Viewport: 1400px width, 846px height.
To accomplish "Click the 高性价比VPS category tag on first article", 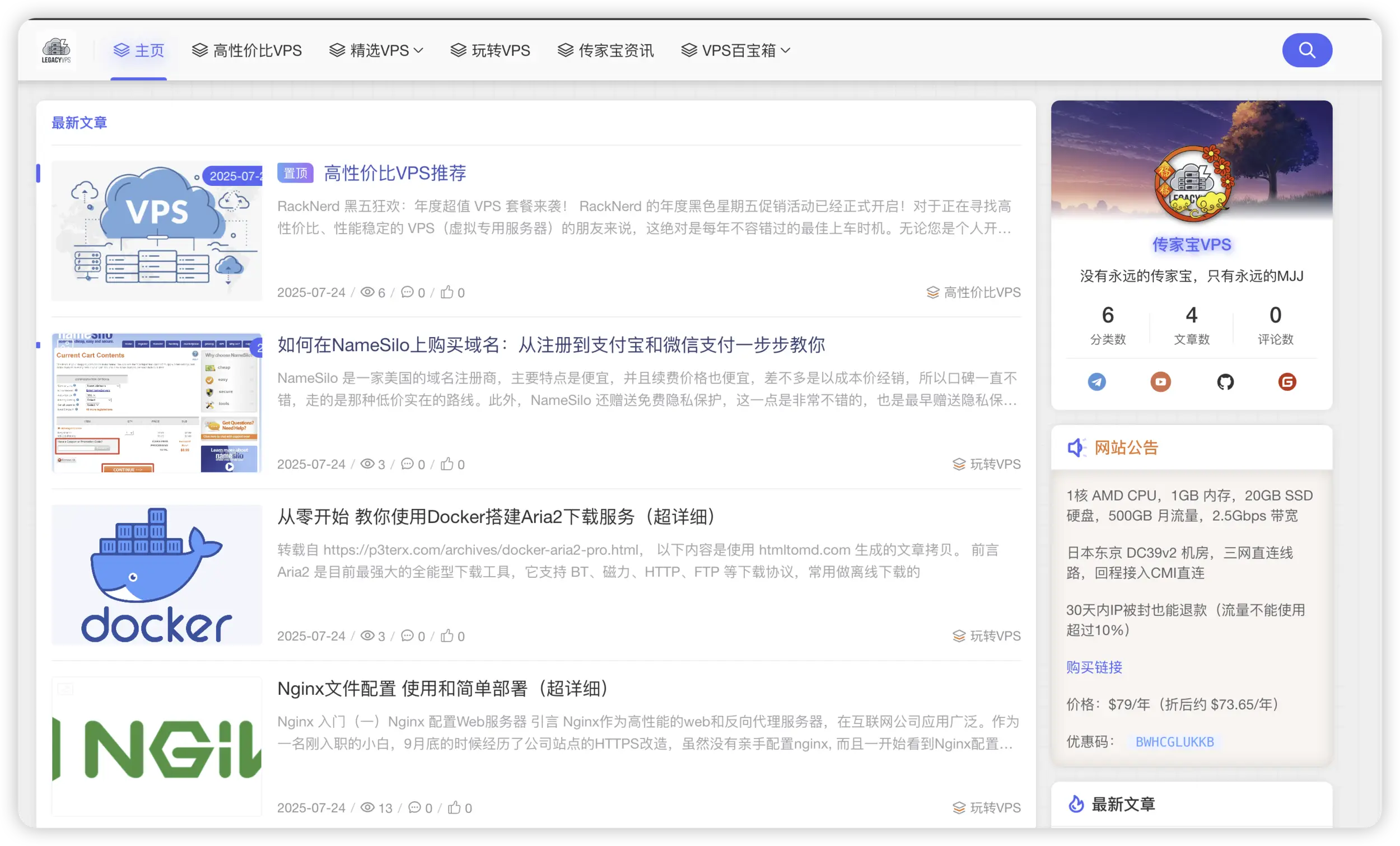I will (973, 292).
